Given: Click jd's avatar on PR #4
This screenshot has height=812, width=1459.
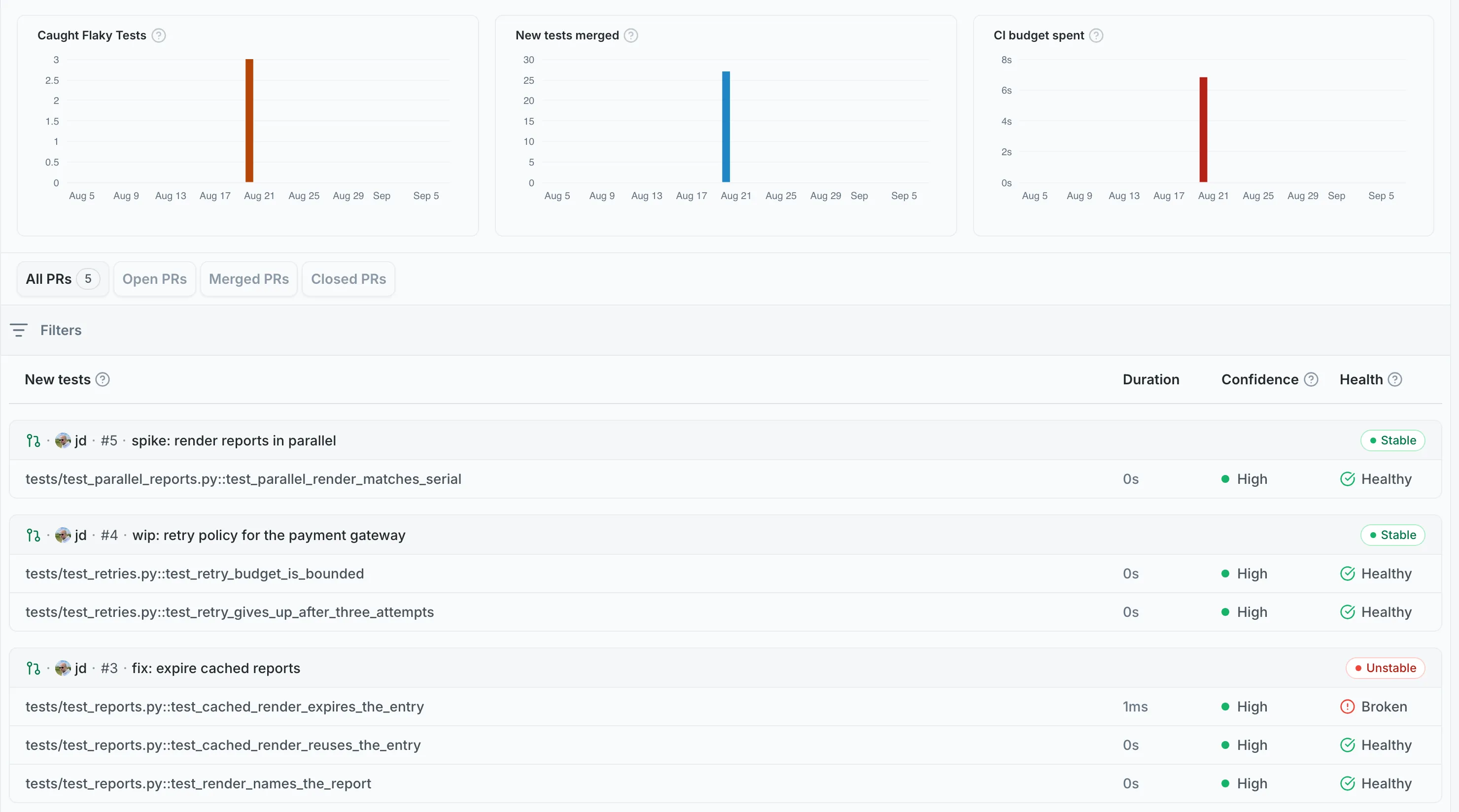Looking at the screenshot, I should pos(63,535).
